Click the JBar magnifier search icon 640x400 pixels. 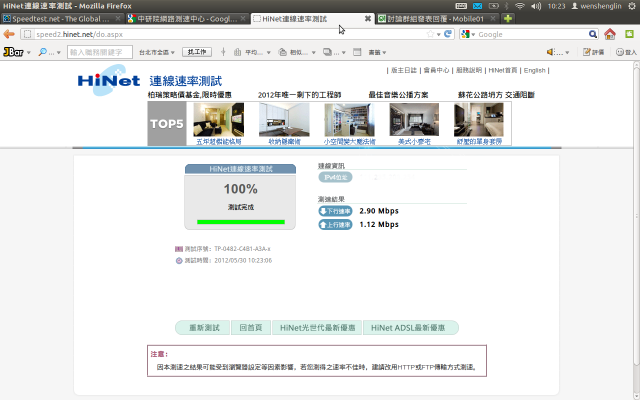(x=42, y=52)
